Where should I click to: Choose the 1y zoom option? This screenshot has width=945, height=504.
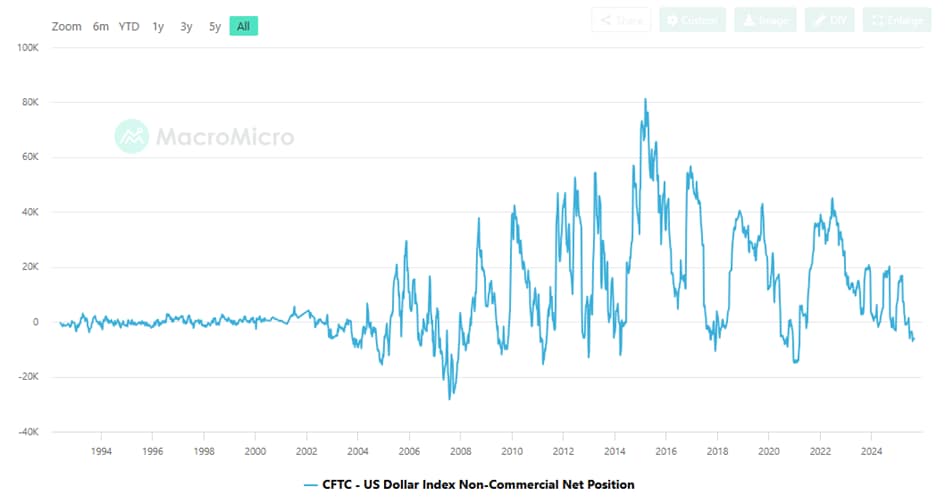158,26
